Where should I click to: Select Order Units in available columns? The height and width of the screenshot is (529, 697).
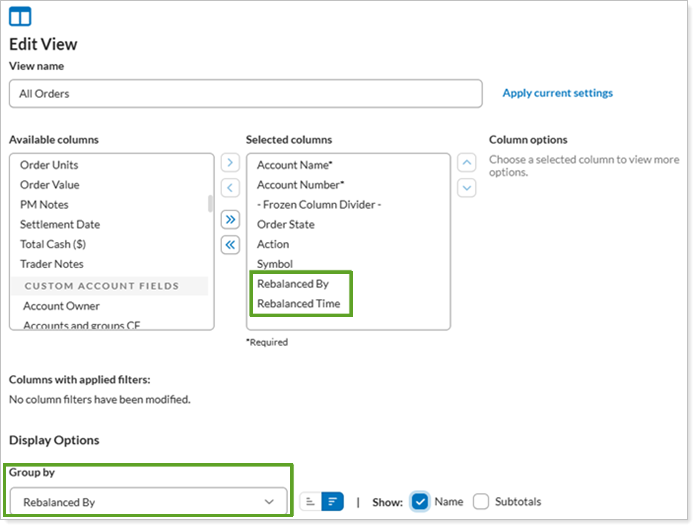point(49,165)
